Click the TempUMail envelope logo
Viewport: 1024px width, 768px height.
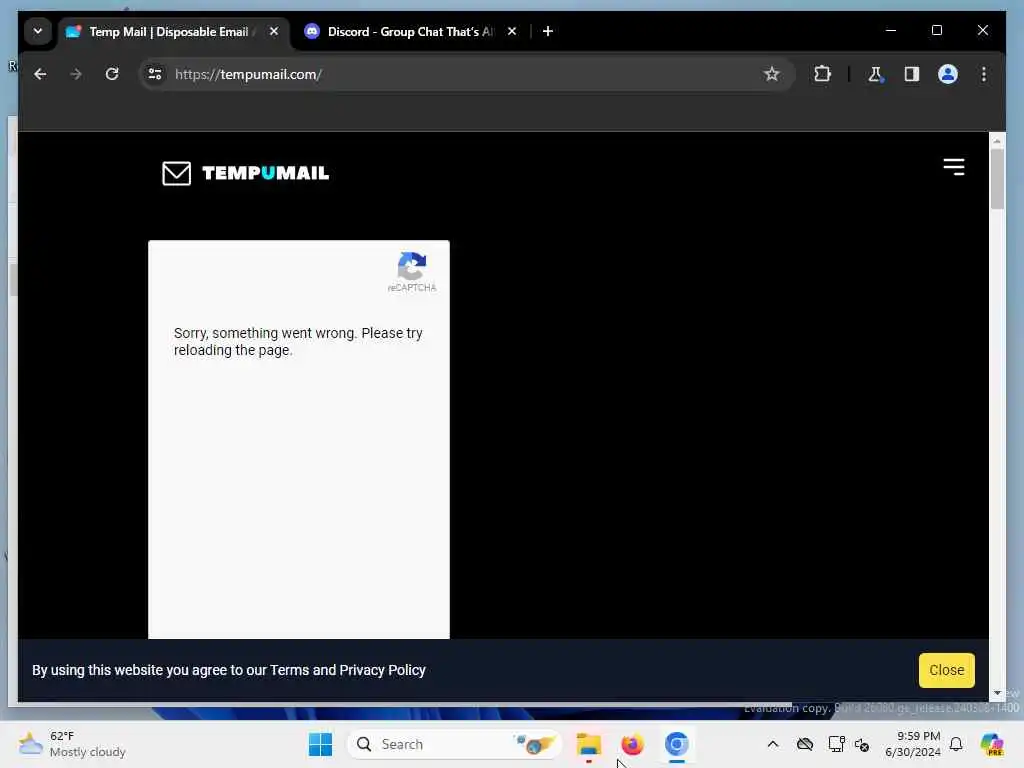click(176, 174)
